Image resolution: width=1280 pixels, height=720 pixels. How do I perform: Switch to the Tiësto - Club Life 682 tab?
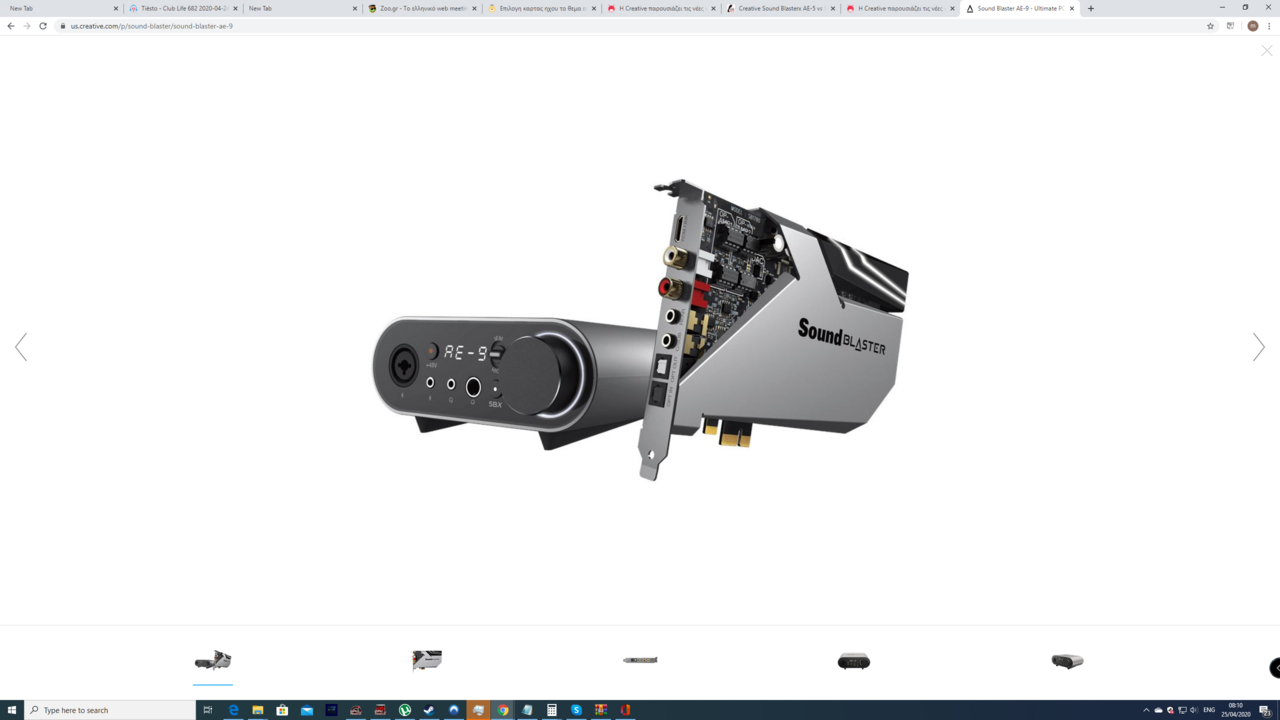coord(182,8)
